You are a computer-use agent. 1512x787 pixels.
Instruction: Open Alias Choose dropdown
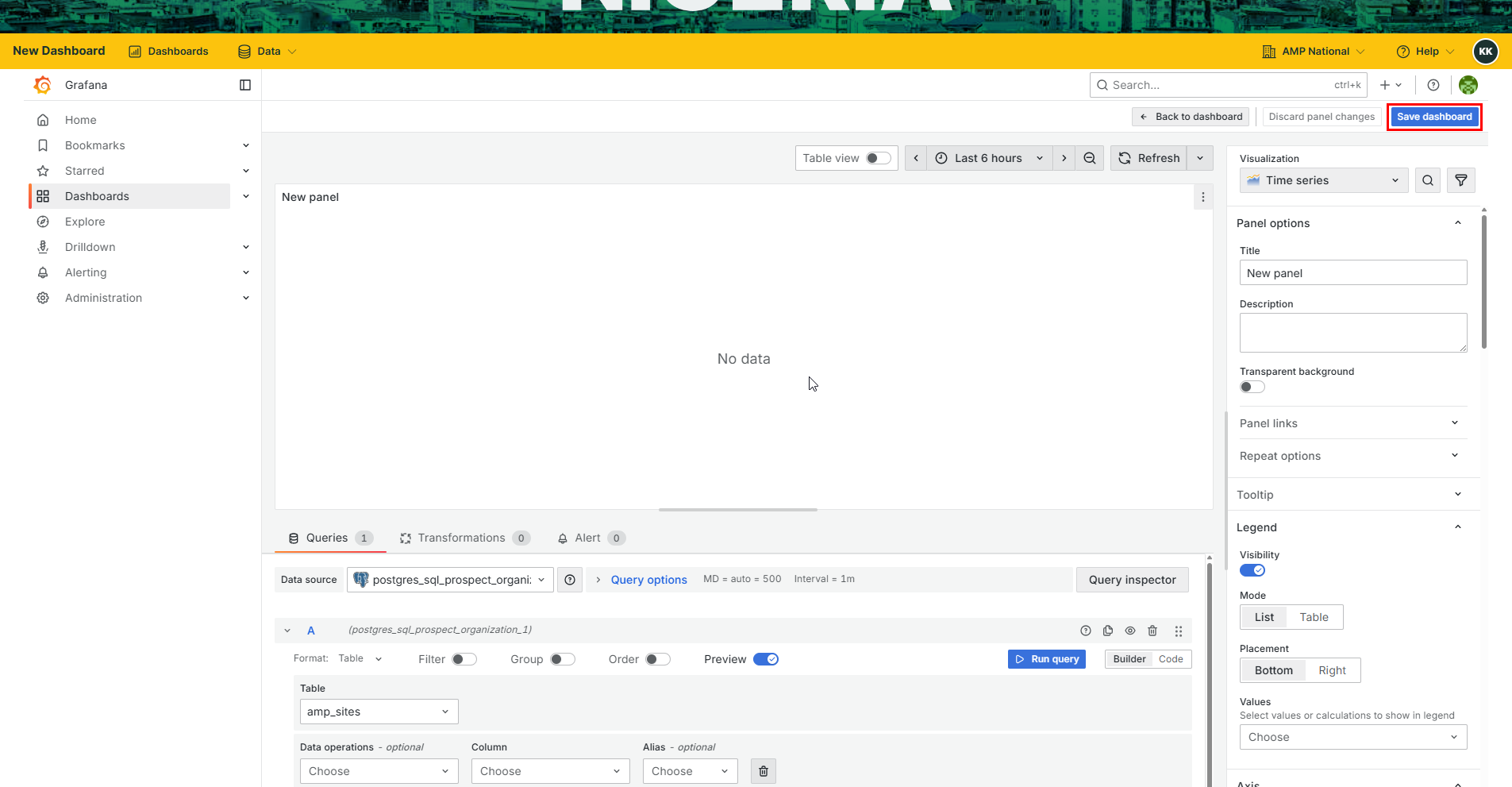point(690,771)
